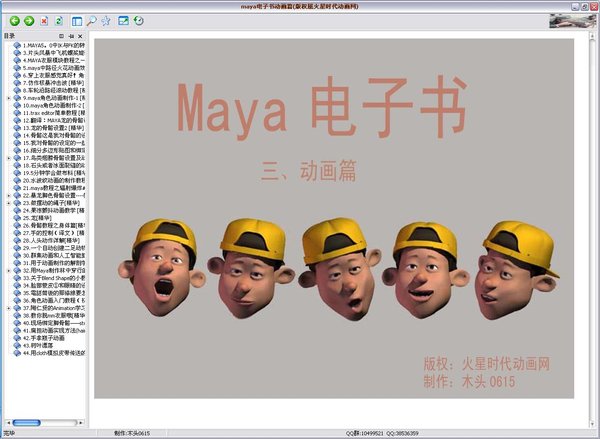The width and height of the screenshot is (600, 439).
Task: Open chapter 5.maya中路径火花动画
Action: point(54,68)
